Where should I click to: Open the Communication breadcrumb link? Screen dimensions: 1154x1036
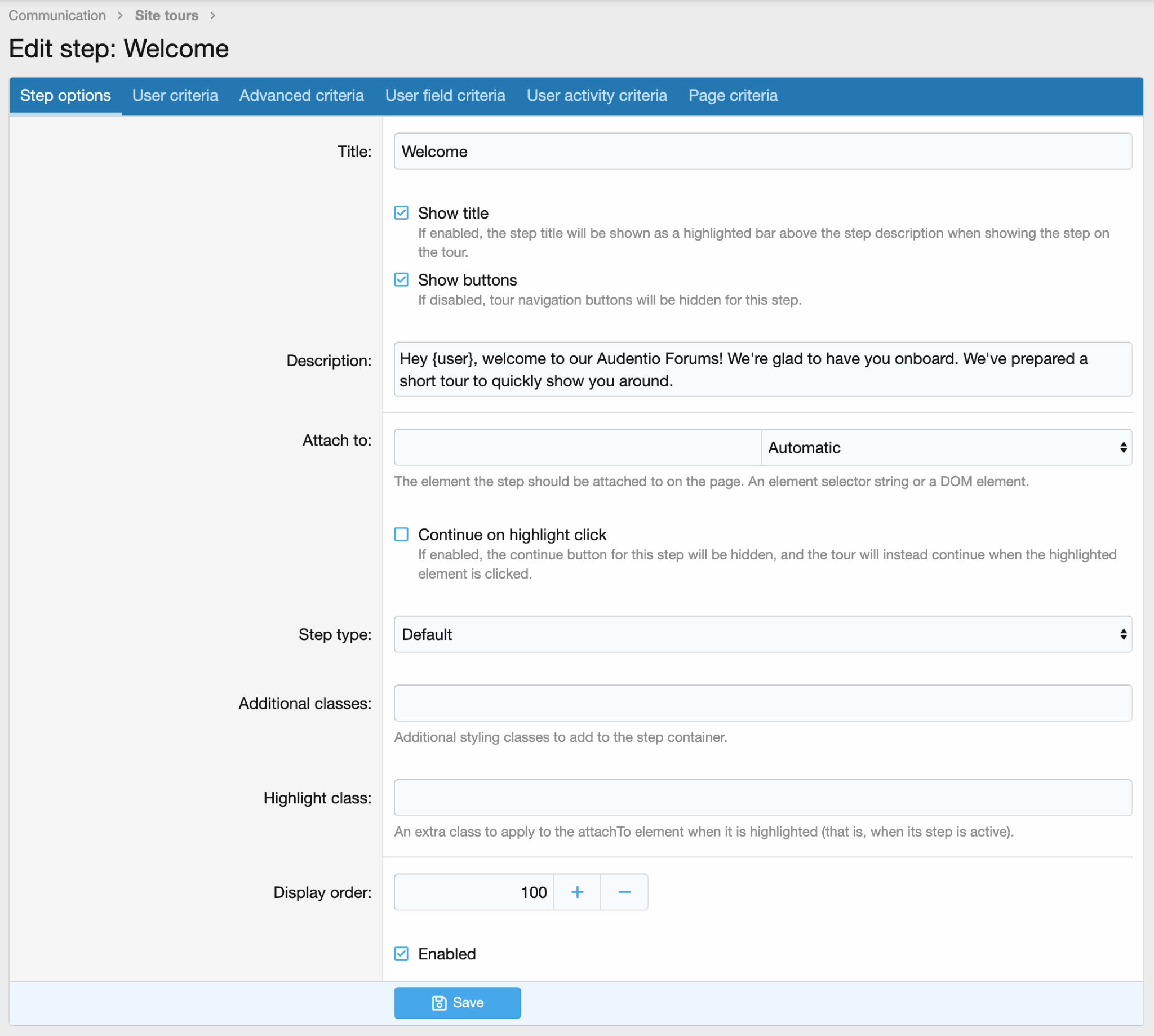click(x=57, y=15)
